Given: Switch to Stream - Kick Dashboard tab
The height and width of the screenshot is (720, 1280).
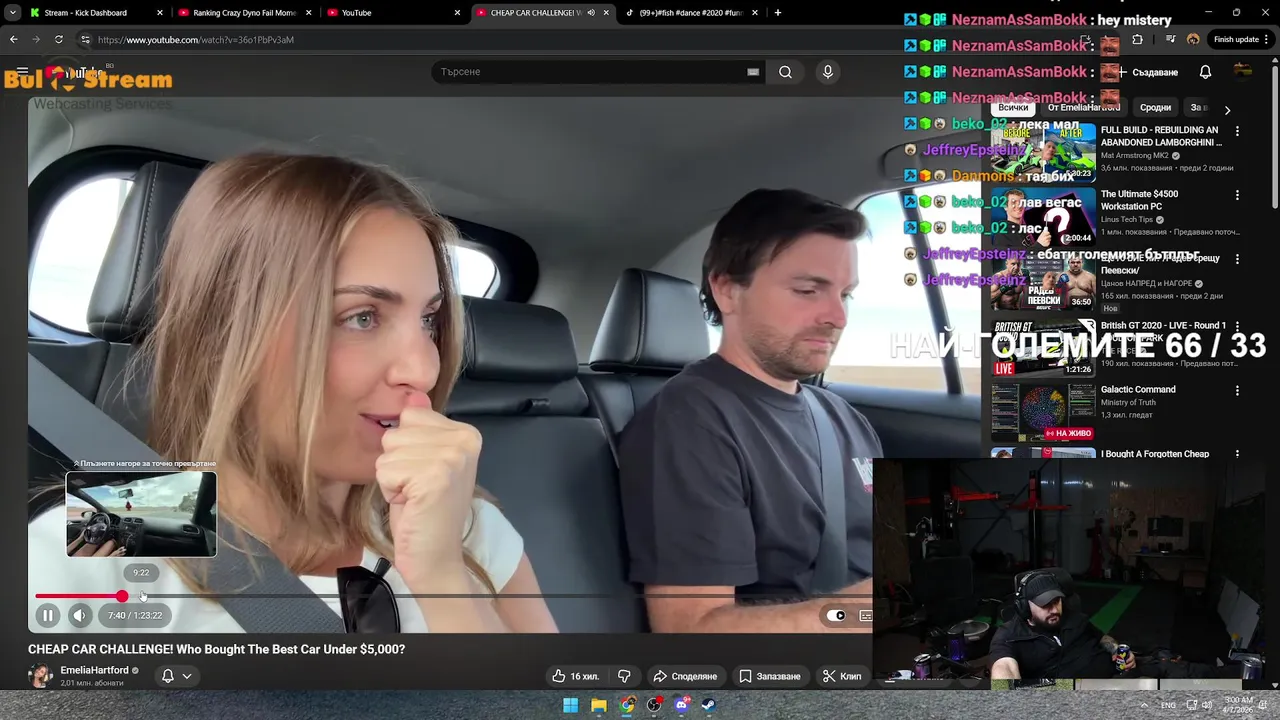Looking at the screenshot, I should pyautogui.click(x=96, y=13).
